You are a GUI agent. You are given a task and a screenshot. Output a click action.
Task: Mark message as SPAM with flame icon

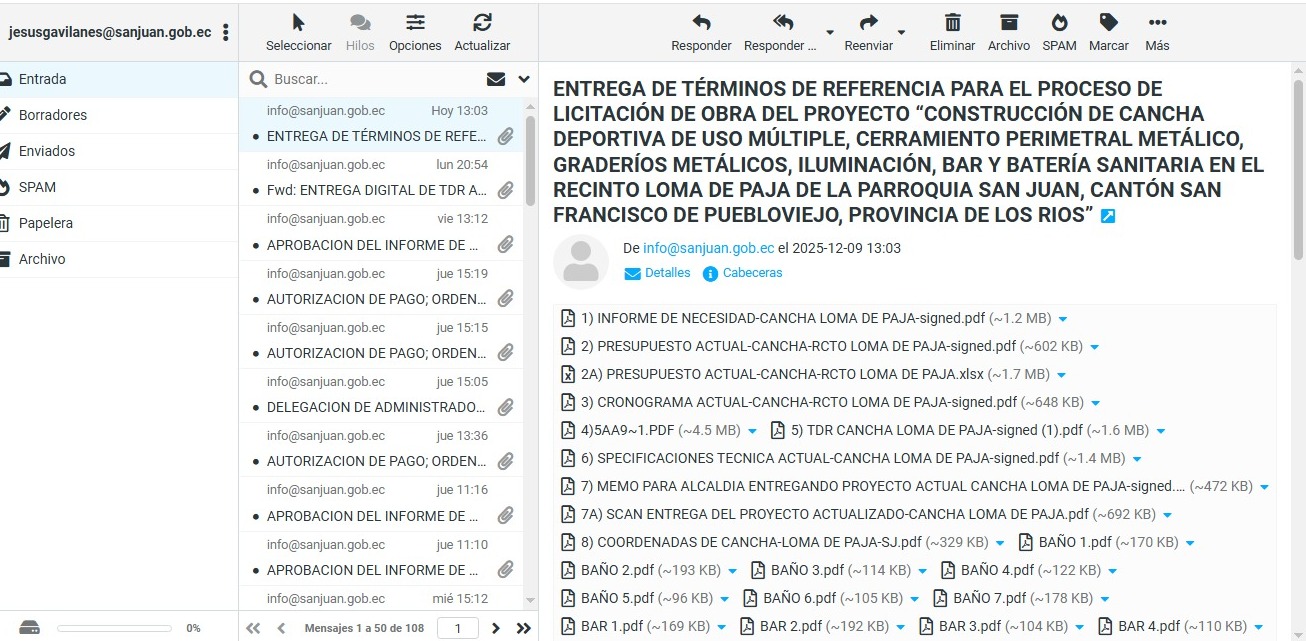click(x=1059, y=23)
